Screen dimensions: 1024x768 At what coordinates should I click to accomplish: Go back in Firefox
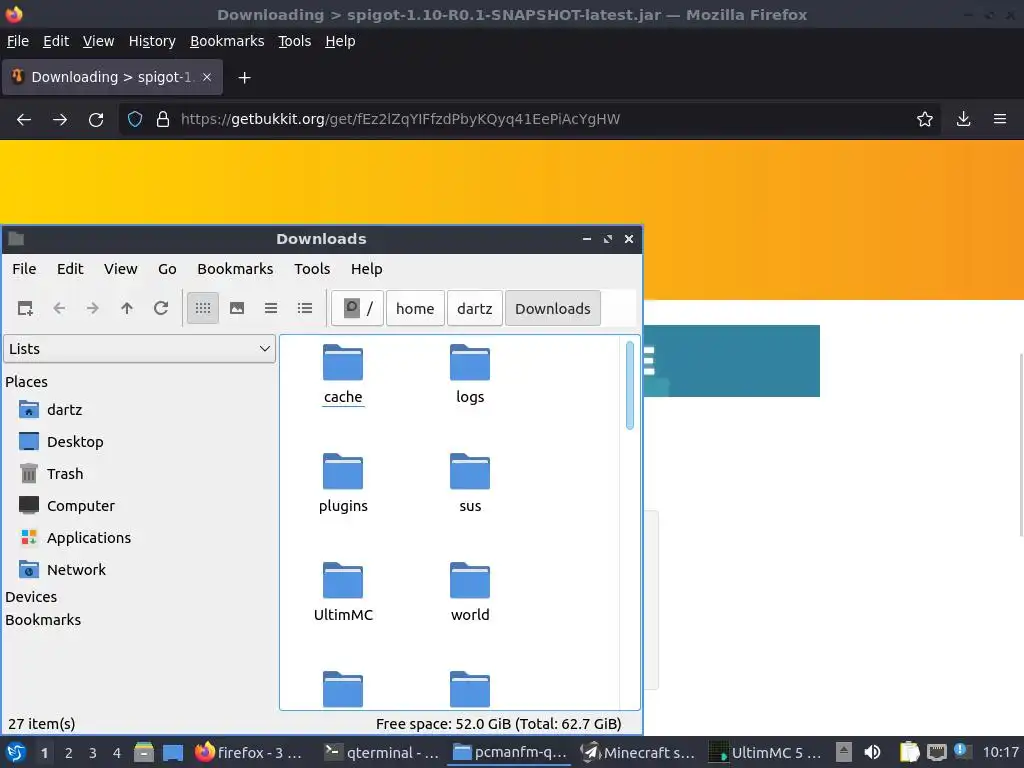24,120
